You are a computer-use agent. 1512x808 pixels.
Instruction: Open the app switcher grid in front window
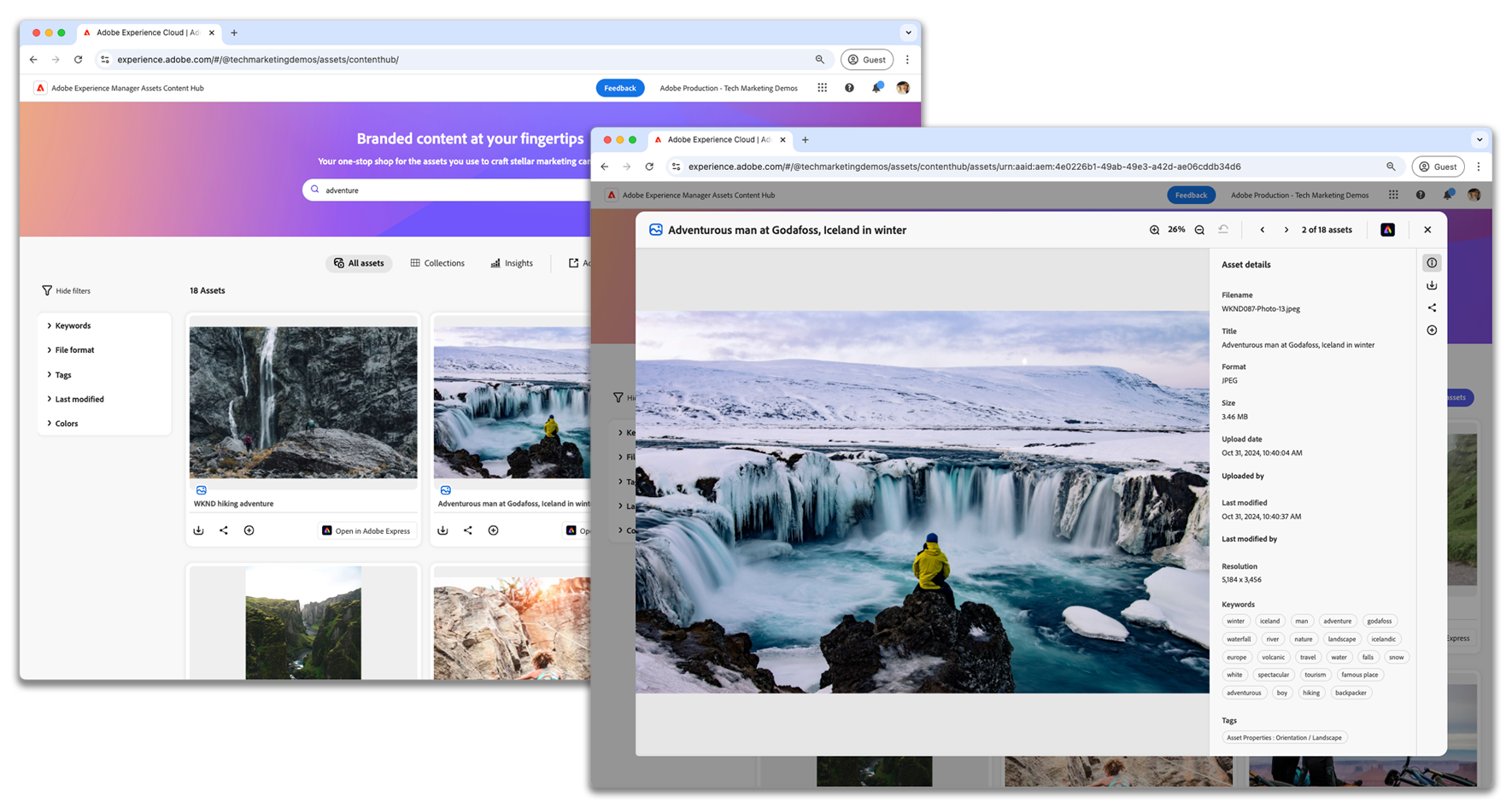pos(1393,195)
